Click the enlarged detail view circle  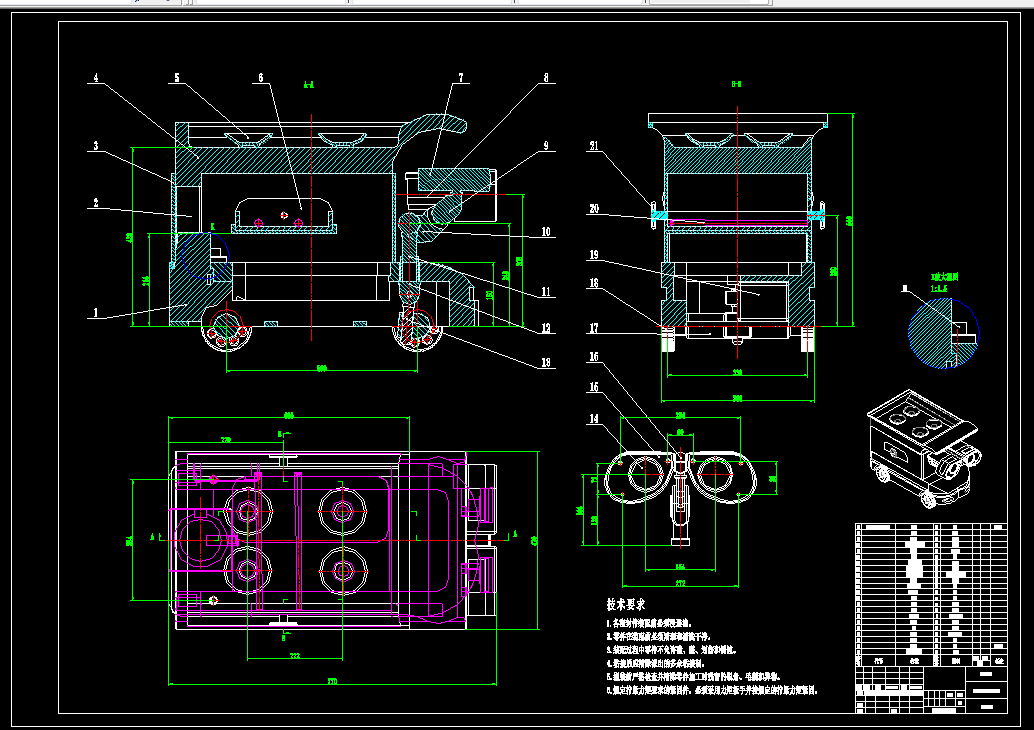pyautogui.click(x=944, y=333)
